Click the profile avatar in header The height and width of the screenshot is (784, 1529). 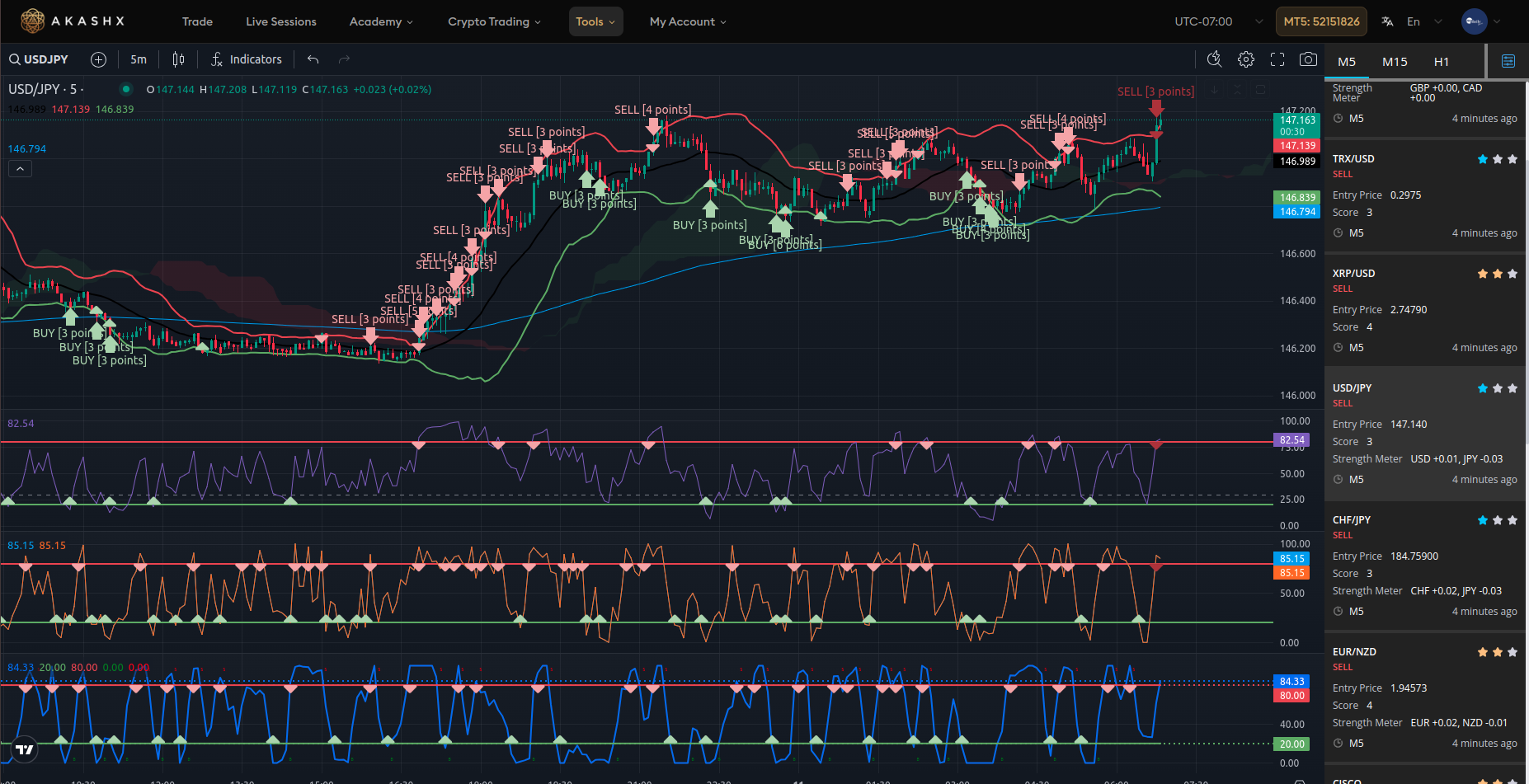click(1474, 21)
